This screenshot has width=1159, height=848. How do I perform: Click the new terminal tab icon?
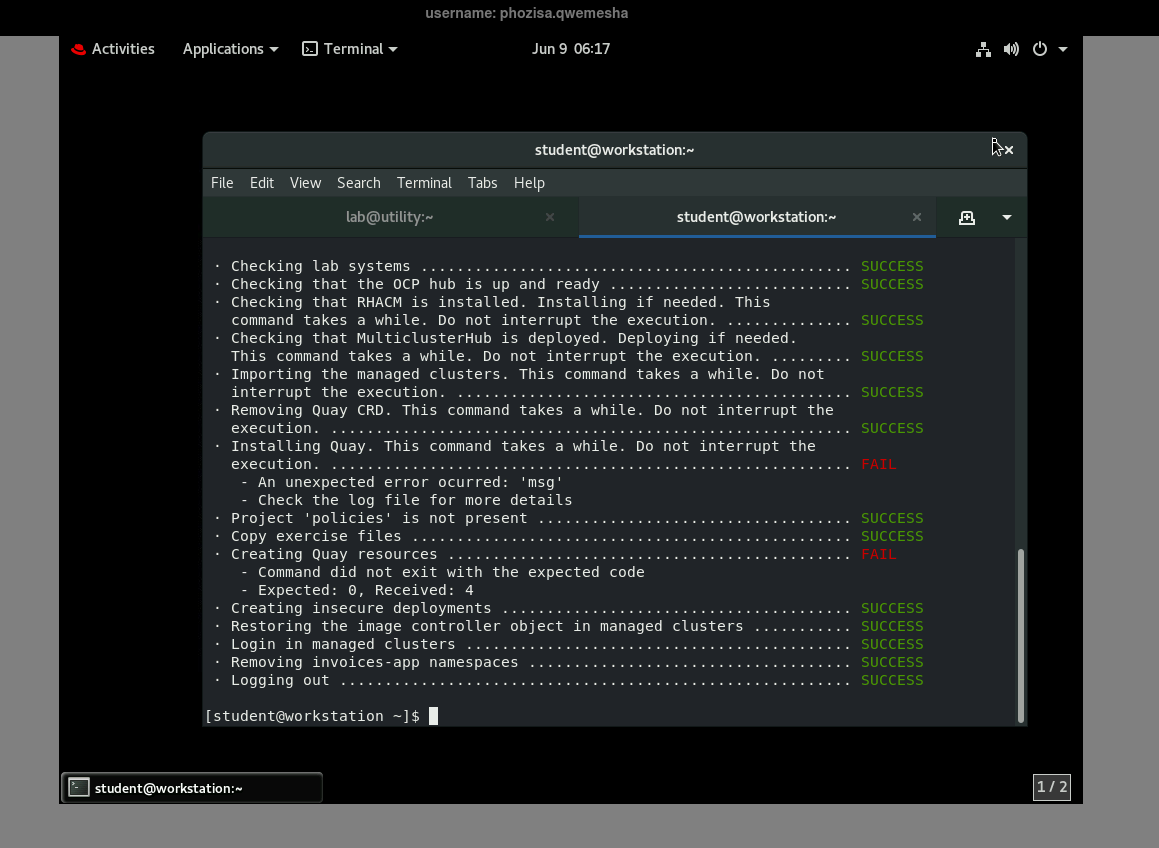(966, 218)
